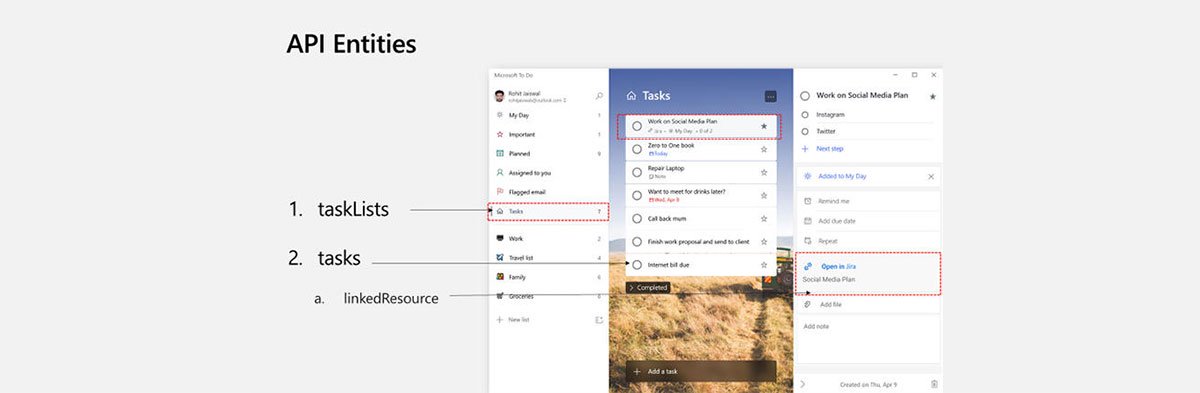Collapse detail pane with bottom chevron

click(803, 383)
